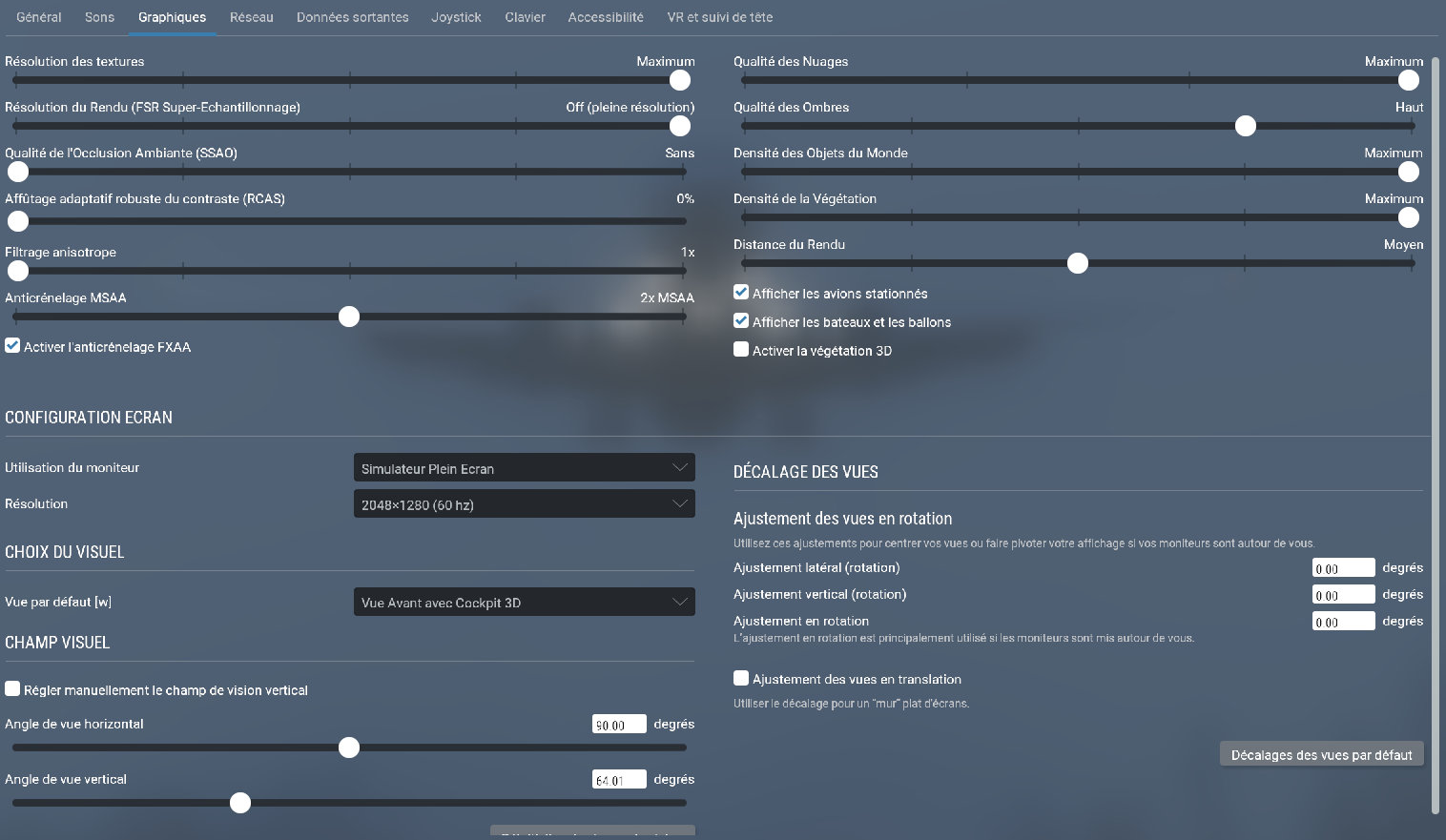Toggle Afficher les bateaux et les ballons

pyautogui.click(x=741, y=321)
